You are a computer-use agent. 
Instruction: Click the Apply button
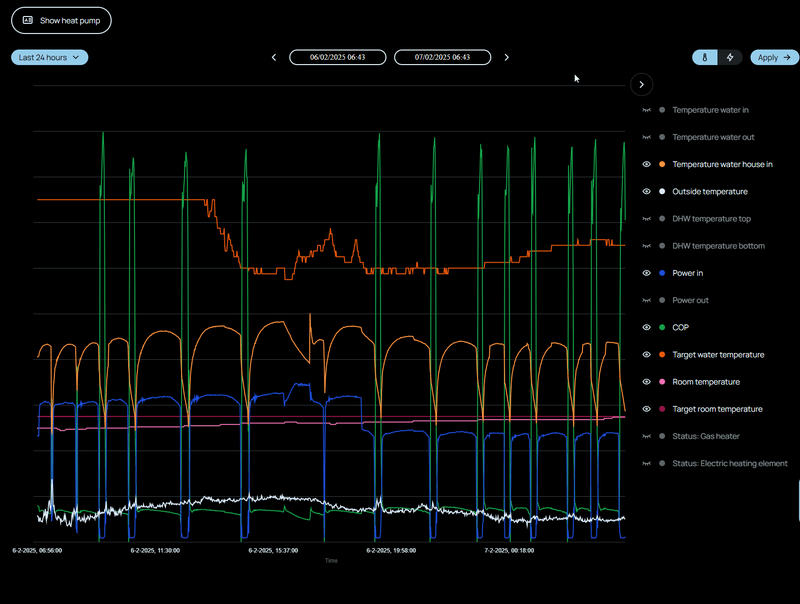click(774, 57)
